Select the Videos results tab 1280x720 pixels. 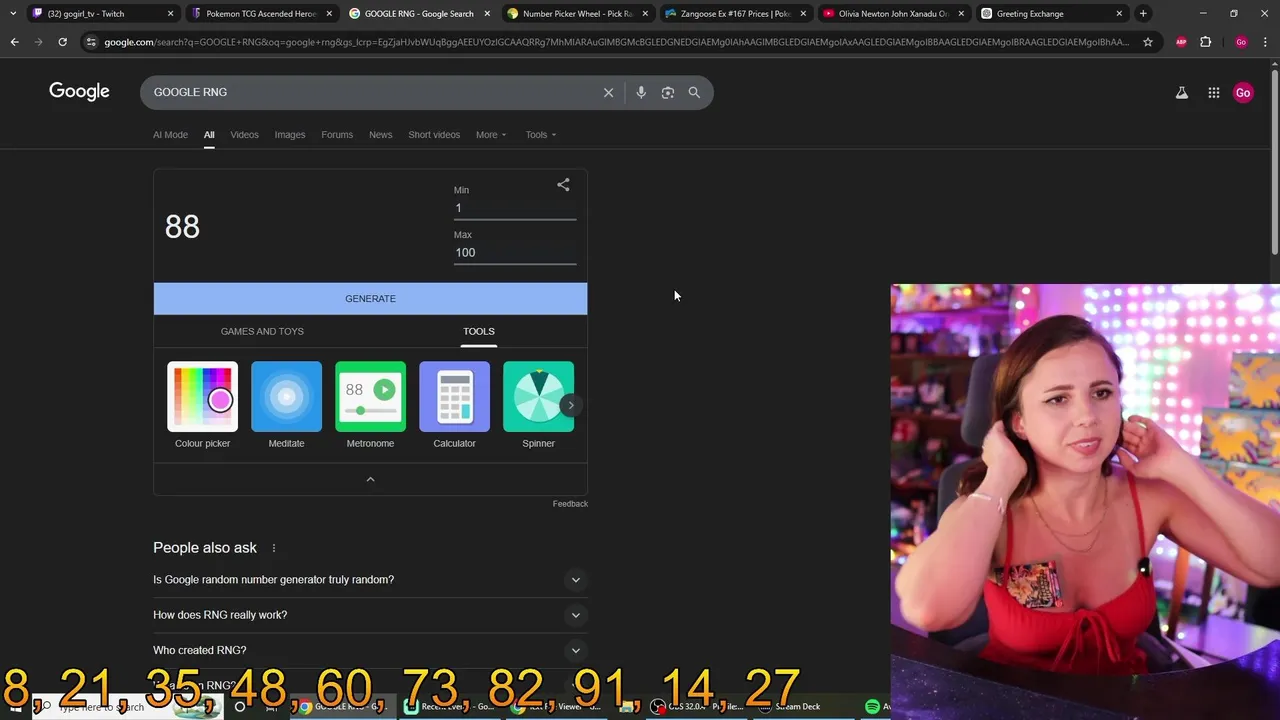(x=244, y=135)
